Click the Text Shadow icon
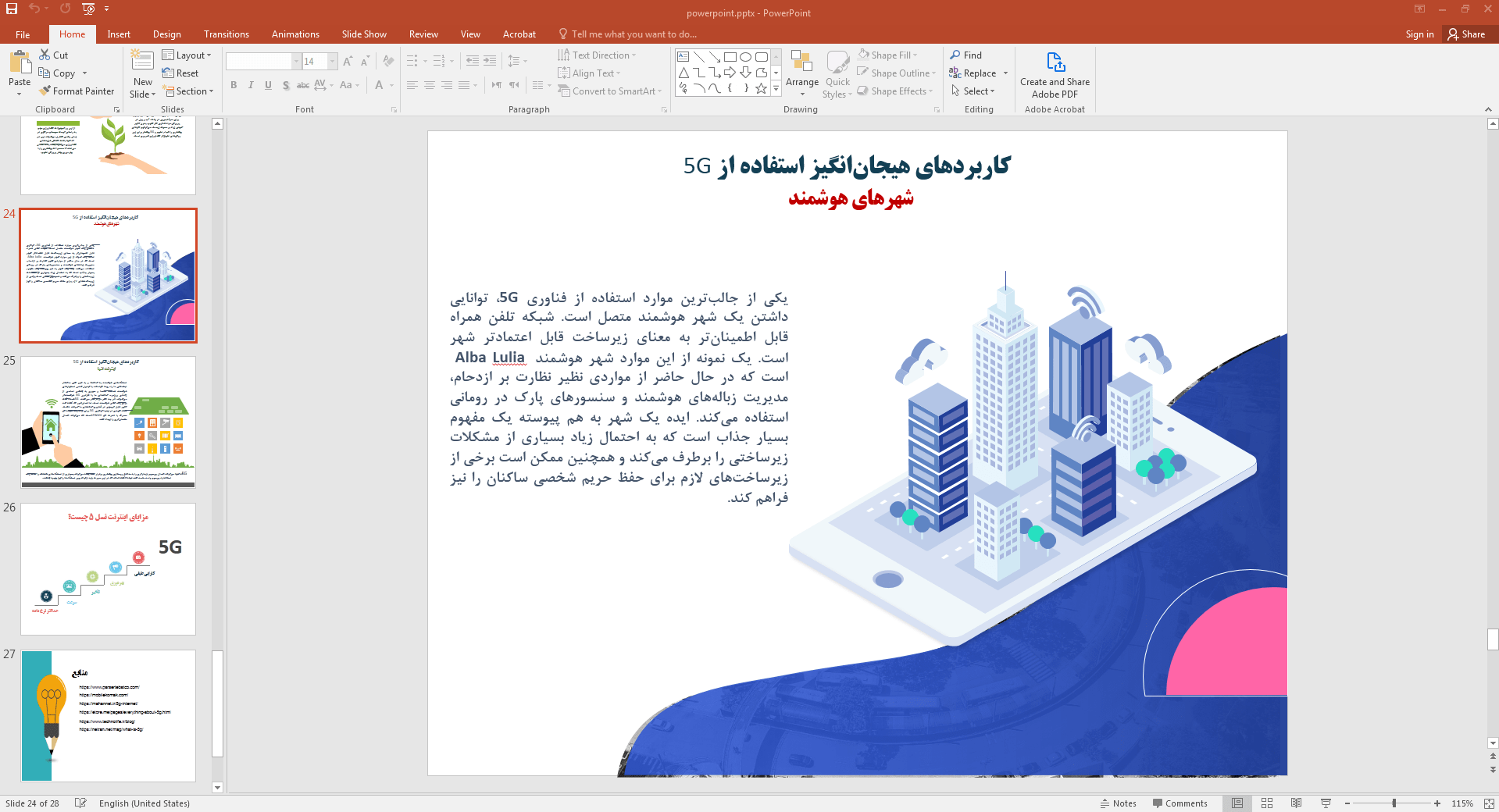1499x812 pixels. pyautogui.click(x=286, y=85)
